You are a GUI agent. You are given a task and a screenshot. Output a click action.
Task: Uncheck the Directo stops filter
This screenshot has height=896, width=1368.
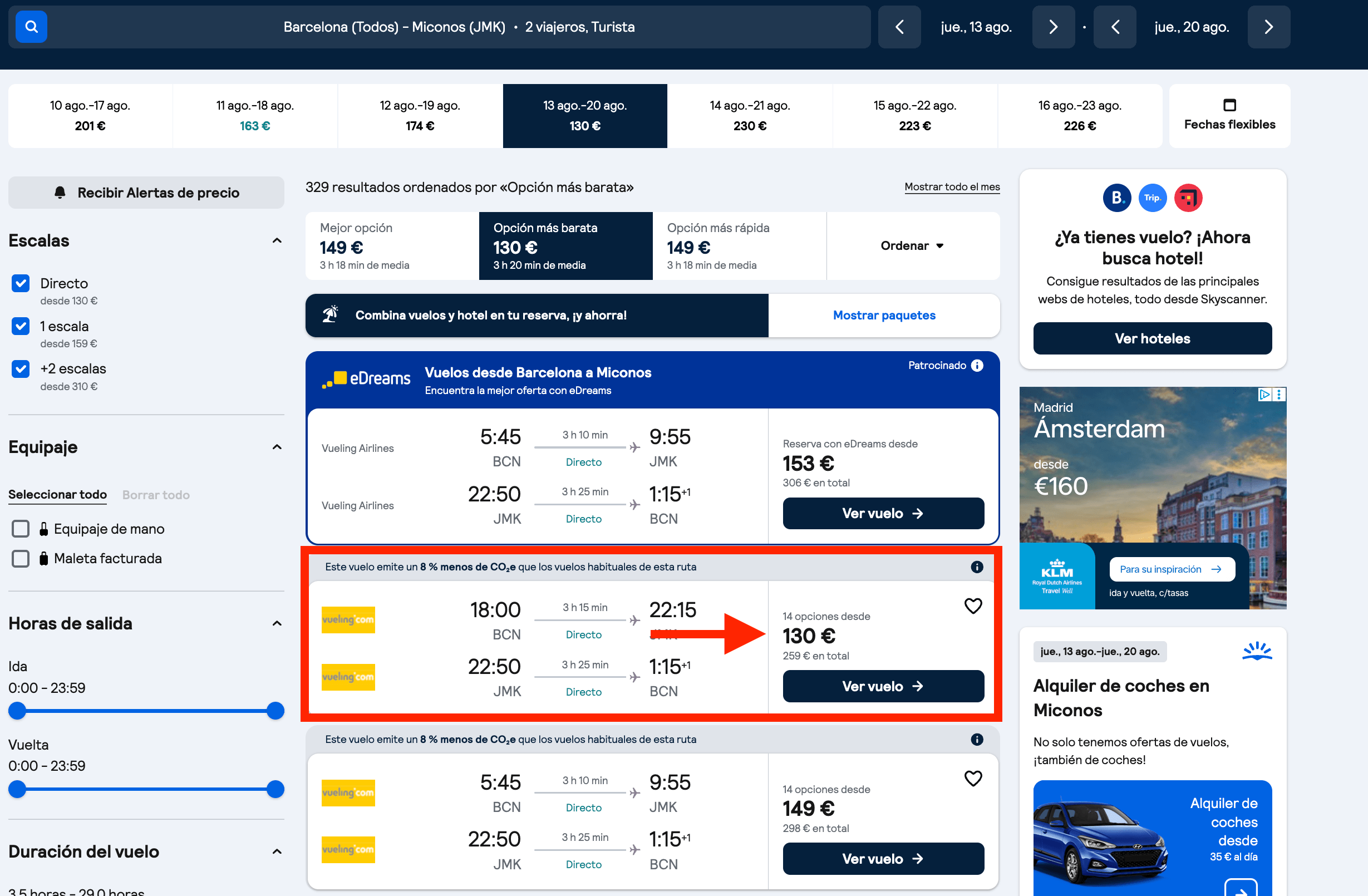pos(21,283)
